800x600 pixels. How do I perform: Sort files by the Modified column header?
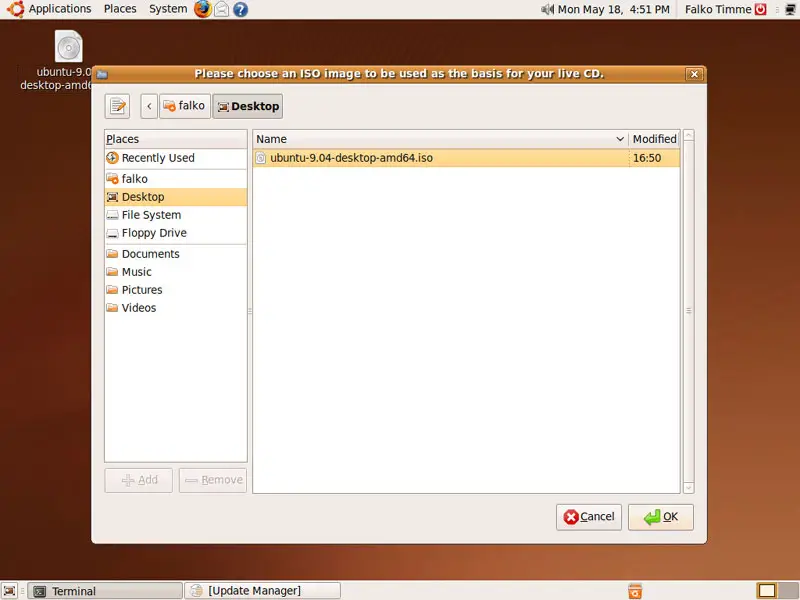coord(654,139)
